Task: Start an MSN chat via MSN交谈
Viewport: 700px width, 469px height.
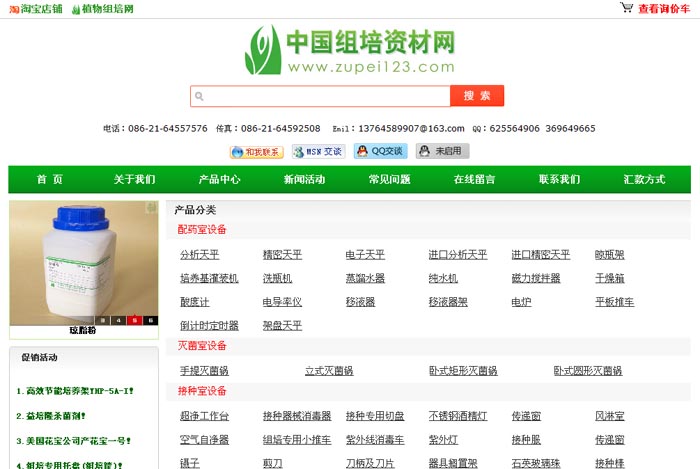Action: (318, 152)
